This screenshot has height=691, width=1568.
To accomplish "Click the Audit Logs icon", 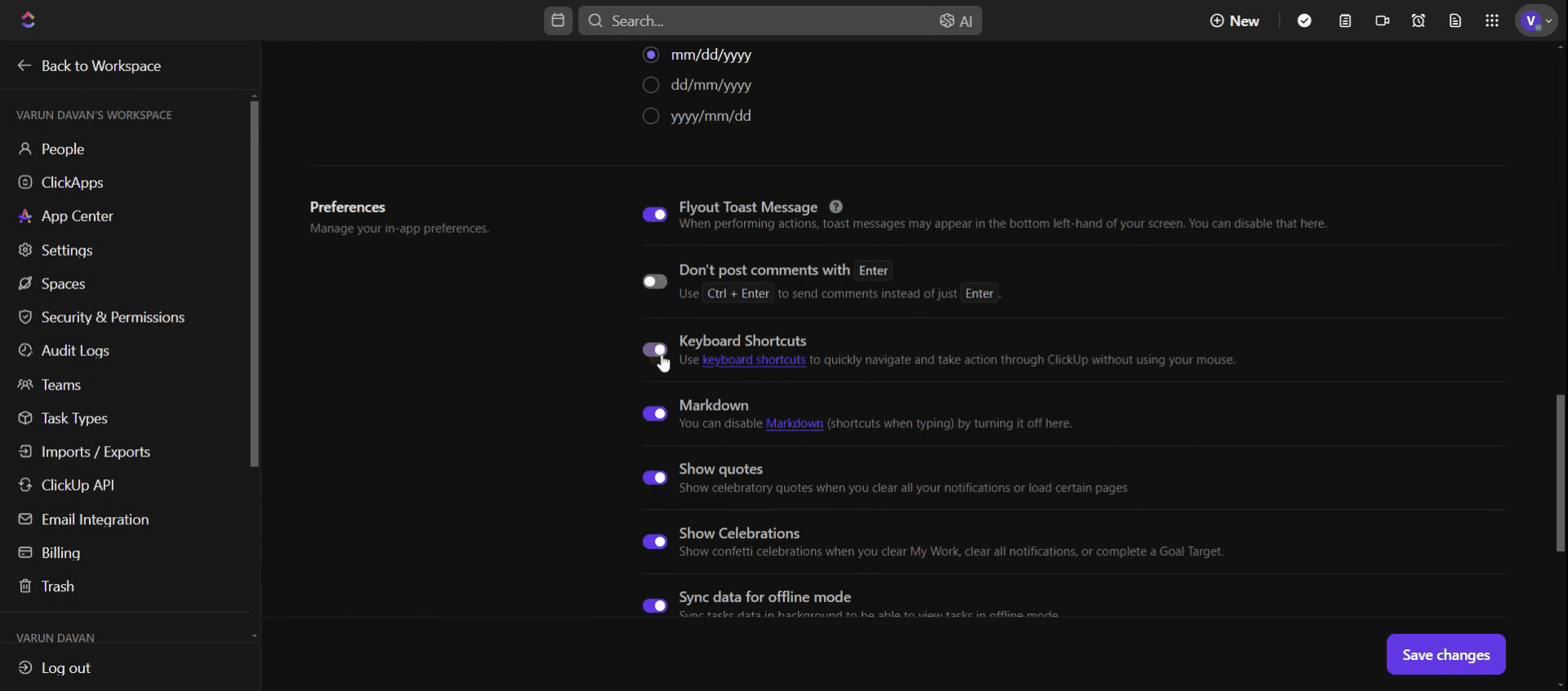I will click(25, 350).
